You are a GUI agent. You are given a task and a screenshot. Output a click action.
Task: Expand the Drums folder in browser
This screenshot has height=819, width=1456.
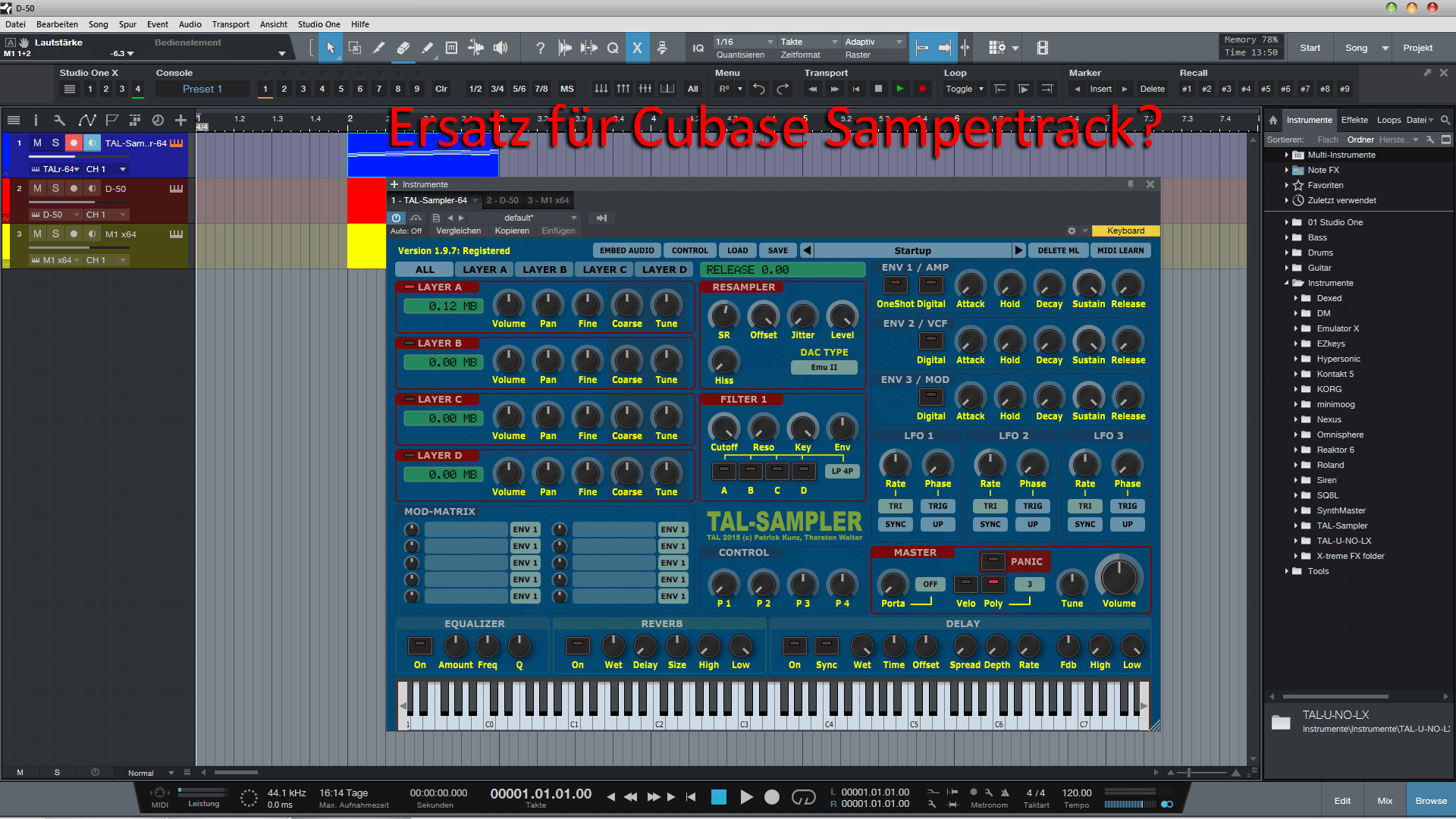(x=1287, y=253)
